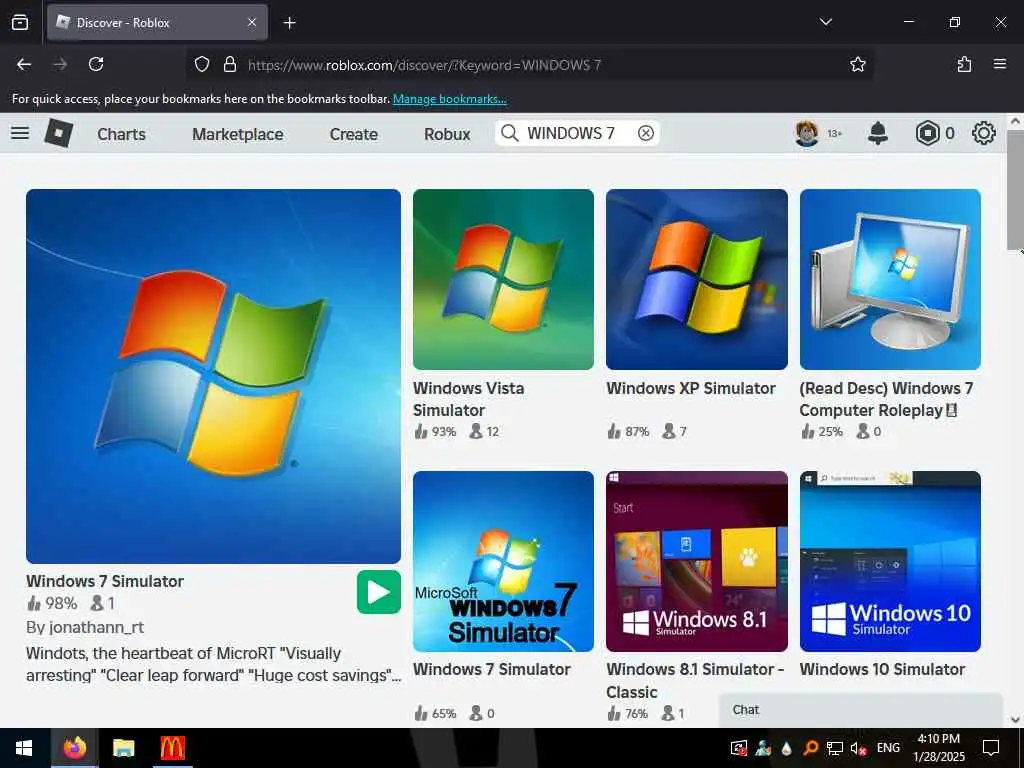1024x768 pixels.
Task: Click the WINDOWS 7 search input
Action: pyautogui.click(x=578, y=133)
